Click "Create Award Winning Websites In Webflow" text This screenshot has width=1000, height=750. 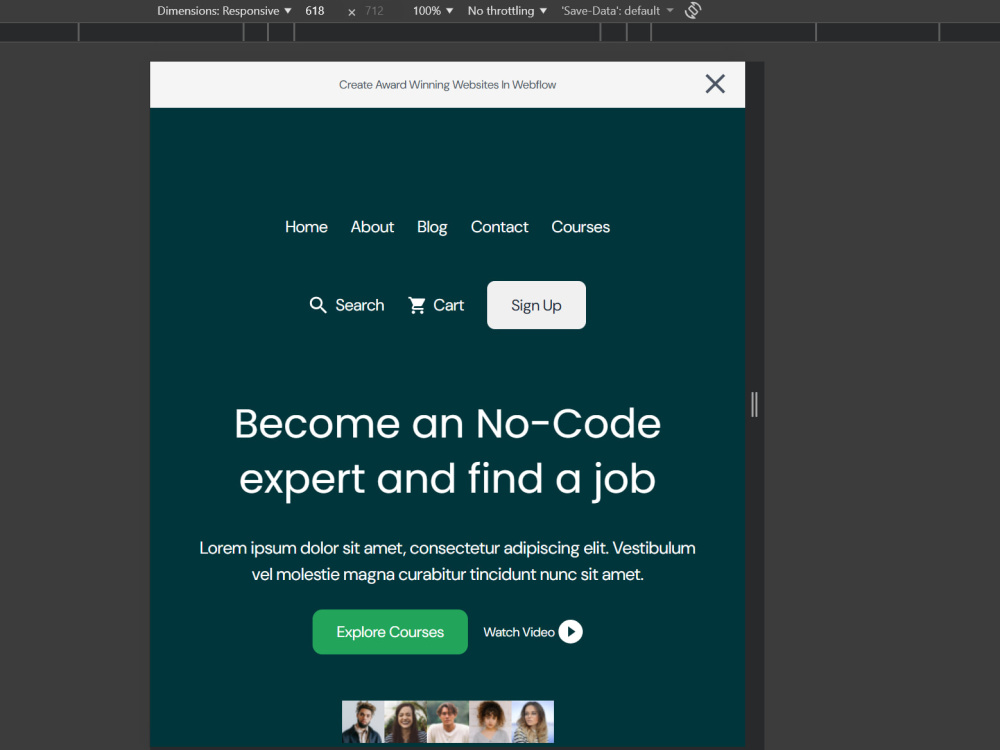click(447, 85)
